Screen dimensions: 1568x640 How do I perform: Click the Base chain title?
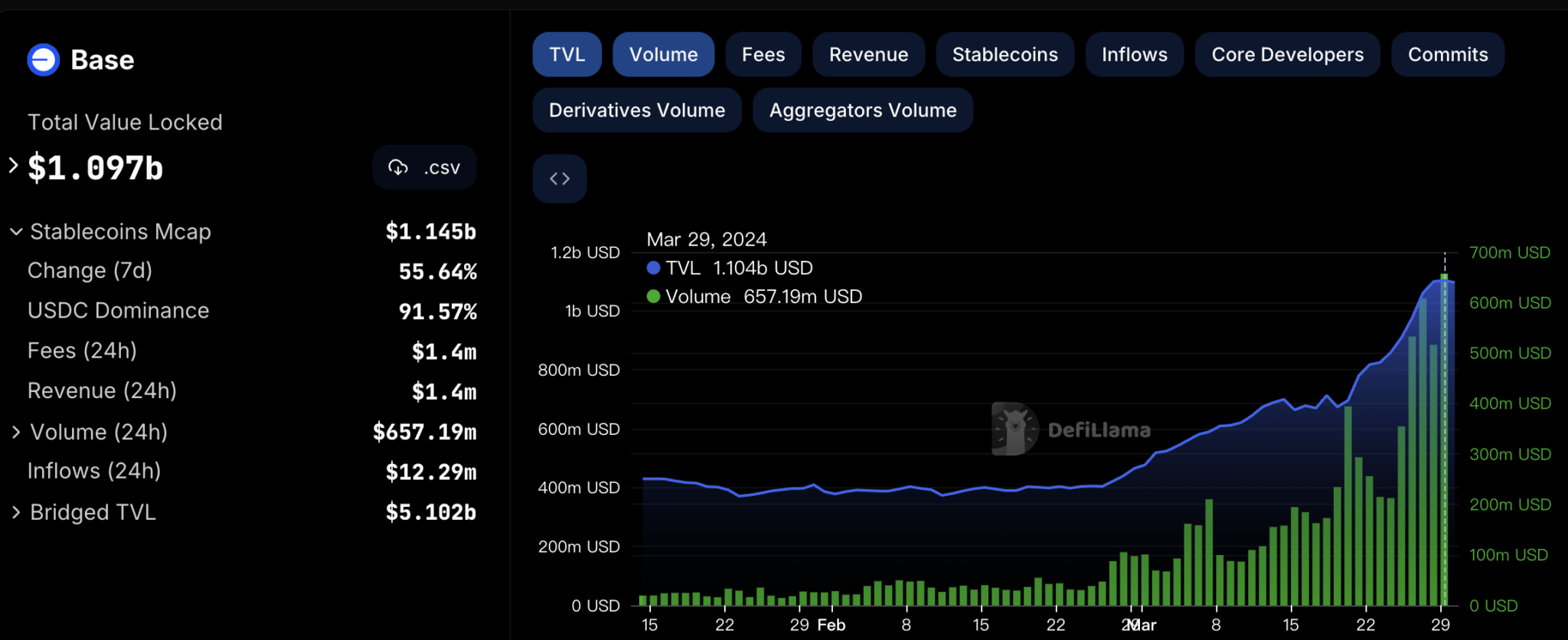tap(103, 60)
